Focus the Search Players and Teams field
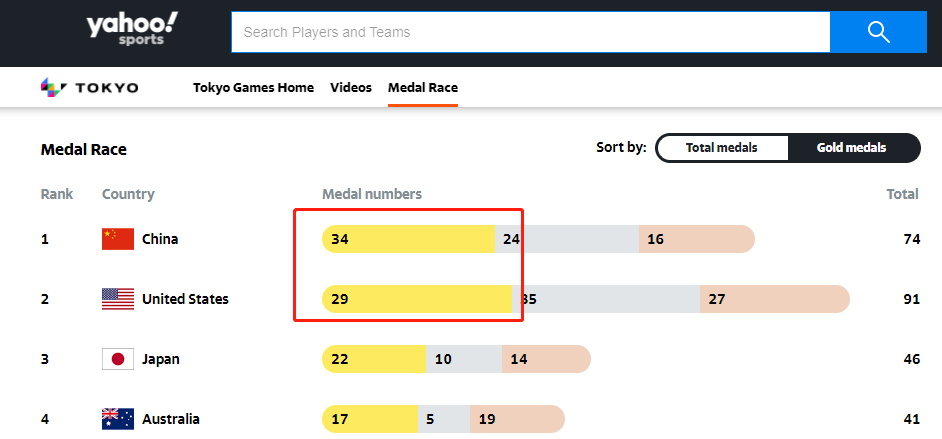This screenshot has width=942, height=439. coord(530,32)
